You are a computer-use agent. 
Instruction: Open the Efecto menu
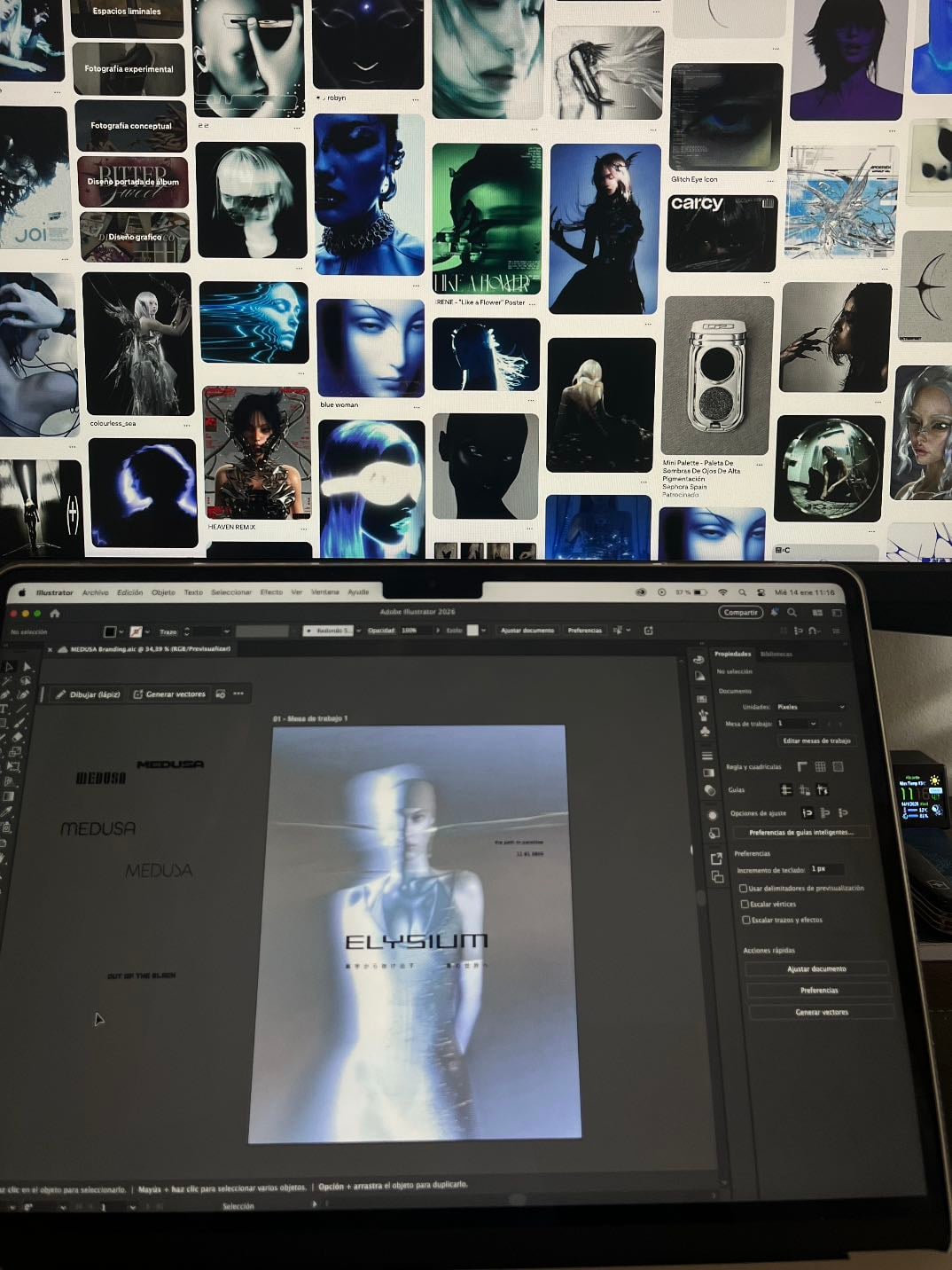(x=271, y=592)
